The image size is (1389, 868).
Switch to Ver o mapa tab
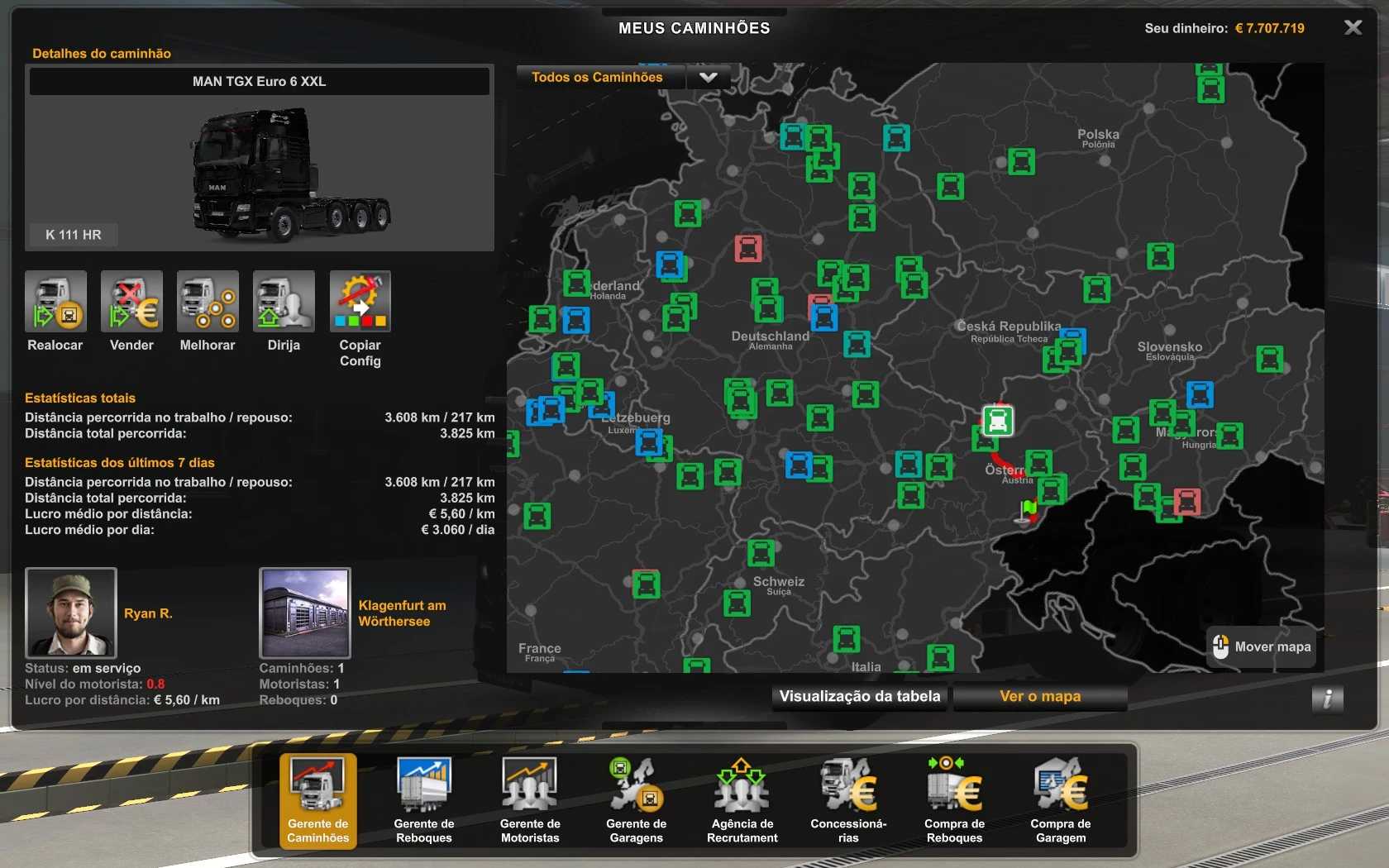tap(1039, 697)
